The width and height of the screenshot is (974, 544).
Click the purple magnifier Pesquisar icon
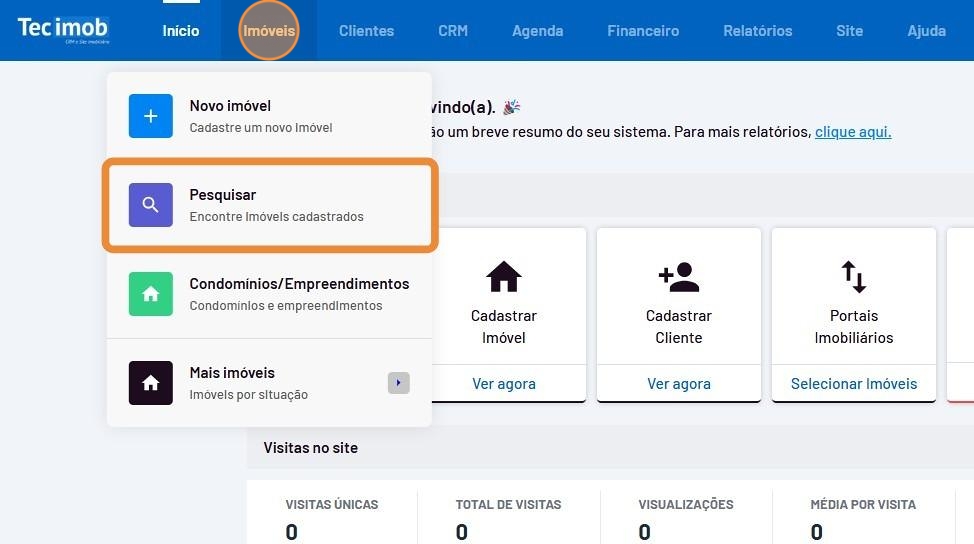pyautogui.click(x=151, y=205)
